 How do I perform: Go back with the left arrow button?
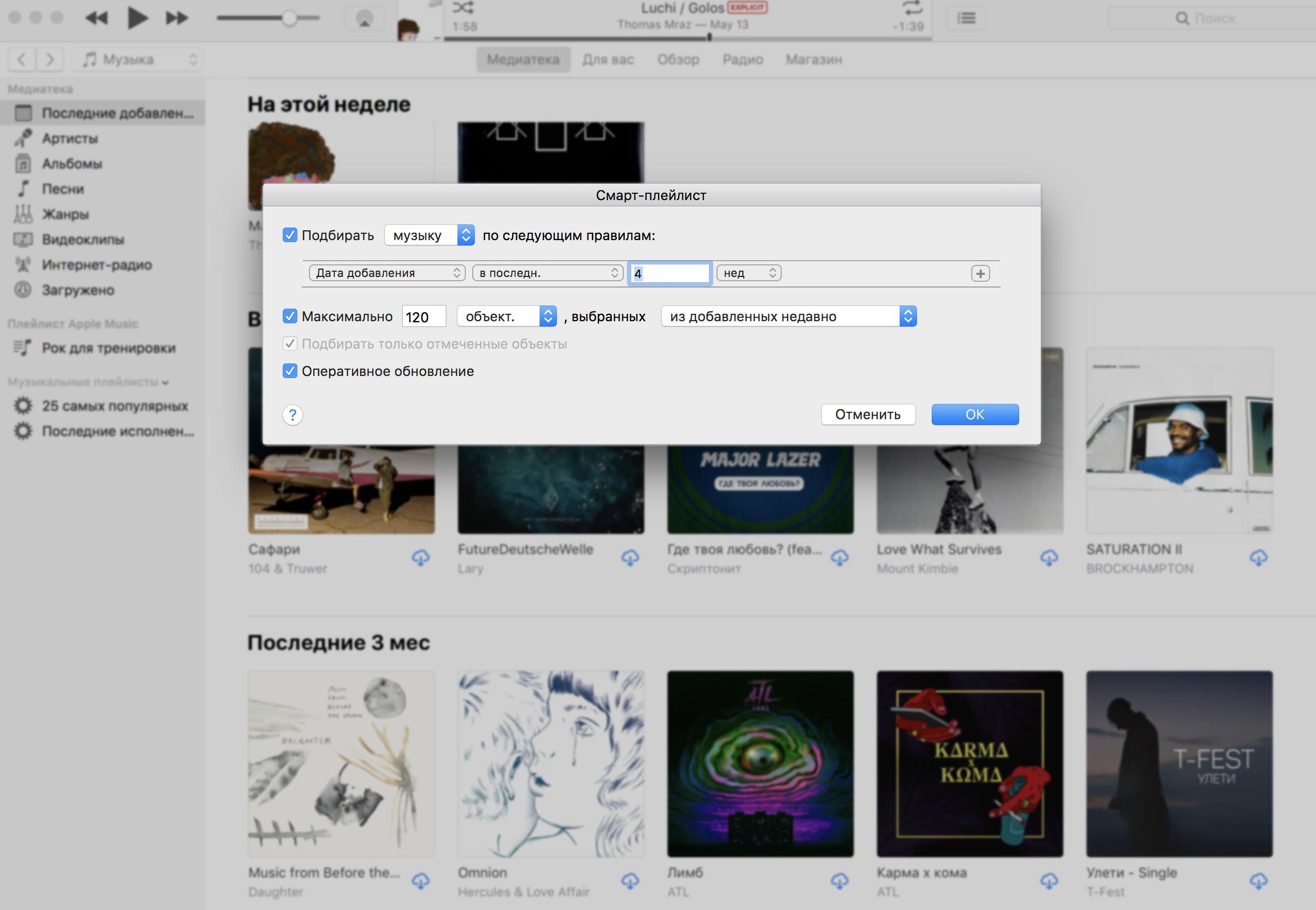(x=22, y=60)
